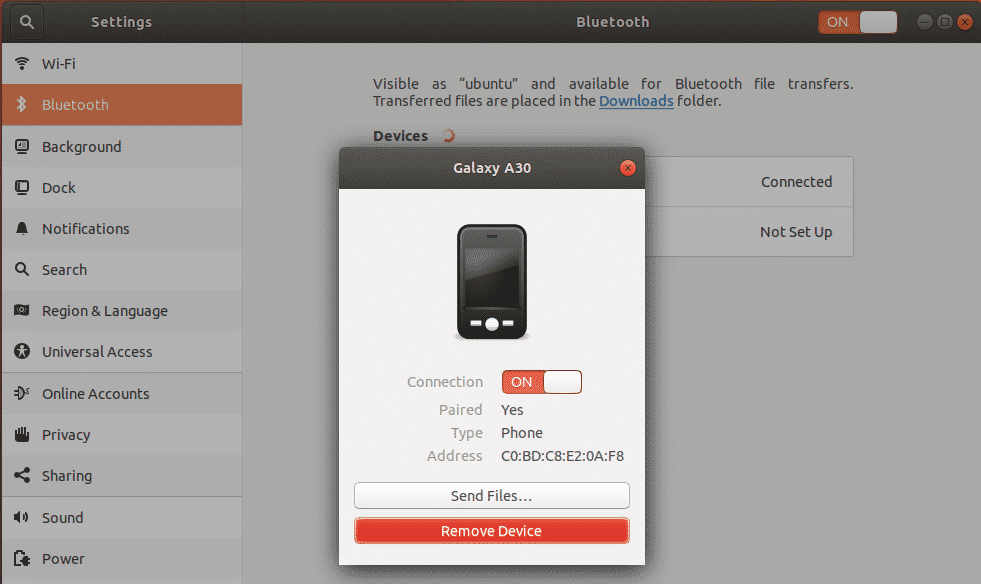
Task: Select the Not Set Up device row
Action: 749,232
